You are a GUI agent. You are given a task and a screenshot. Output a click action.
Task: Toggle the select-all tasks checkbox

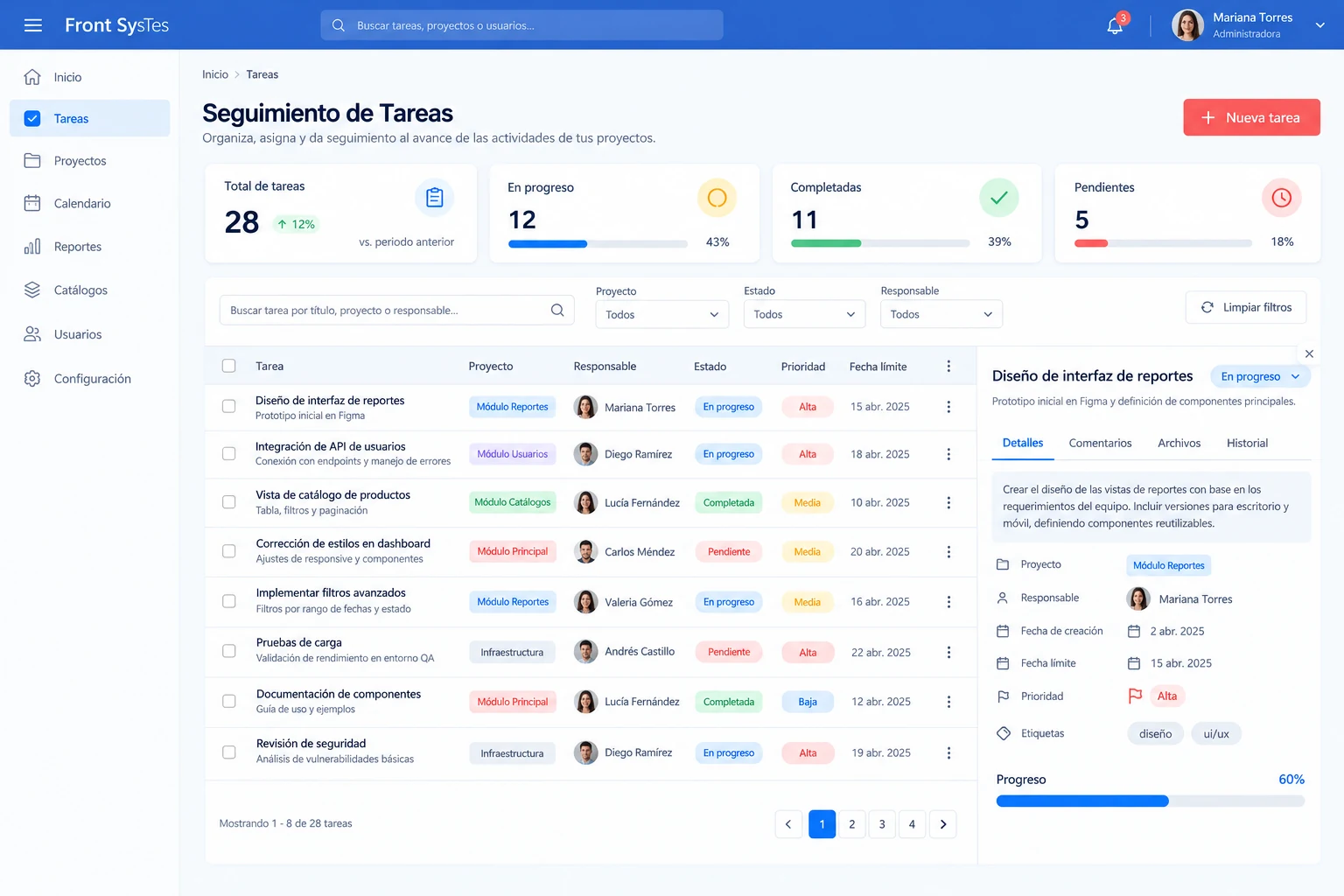click(x=229, y=367)
